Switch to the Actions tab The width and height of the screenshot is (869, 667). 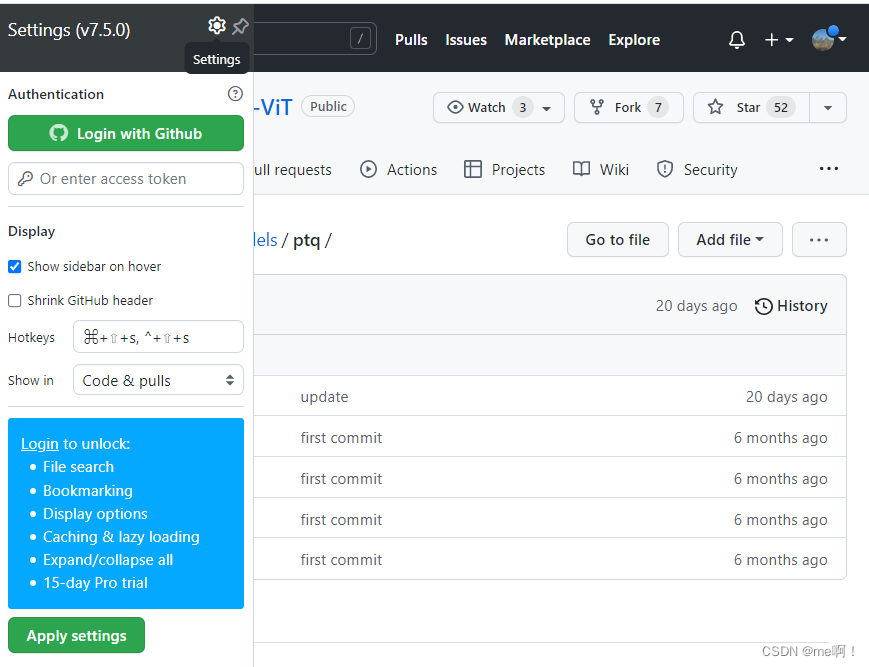tap(398, 170)
